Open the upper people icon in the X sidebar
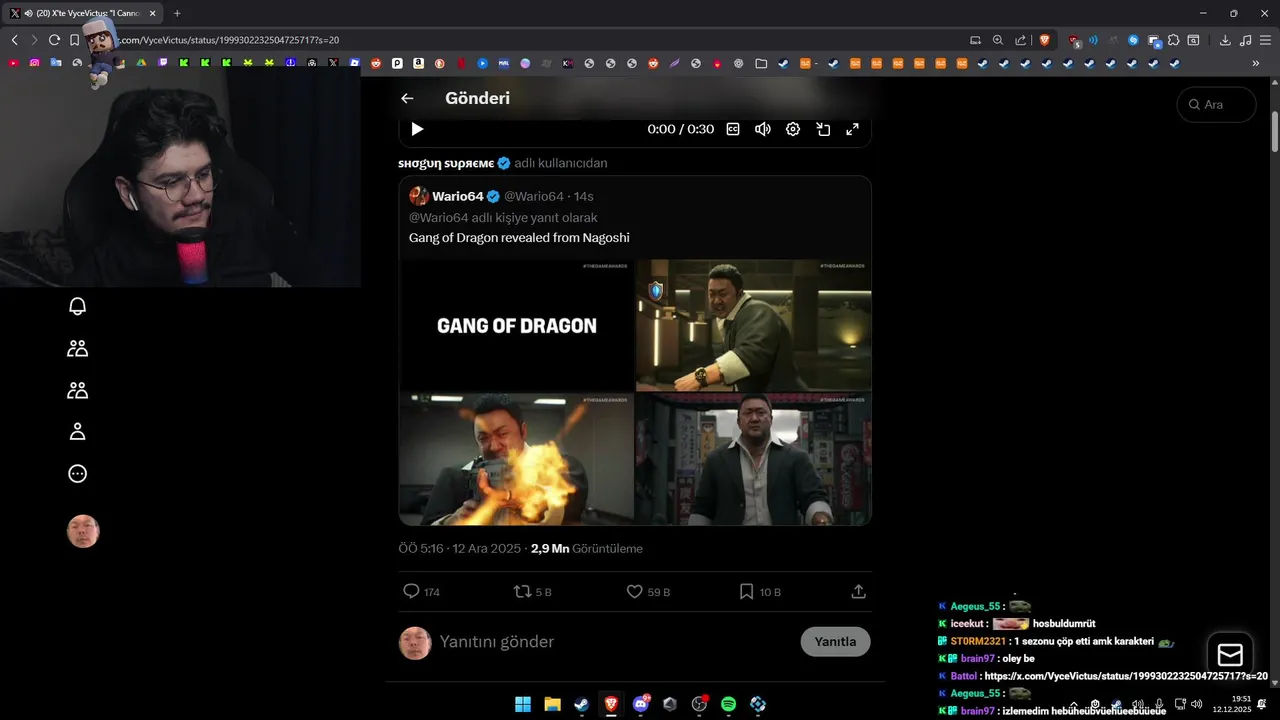Image resolution: width=1280 pixels, height=720 pixels. 77,348
